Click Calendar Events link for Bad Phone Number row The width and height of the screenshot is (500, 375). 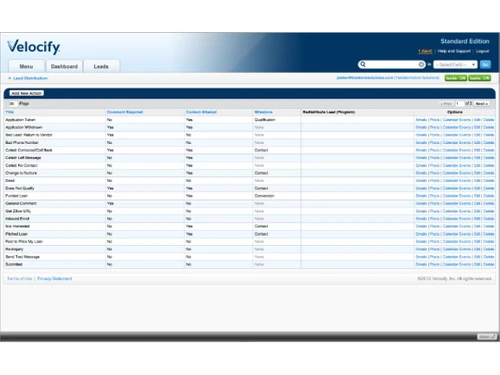(457, 143)
